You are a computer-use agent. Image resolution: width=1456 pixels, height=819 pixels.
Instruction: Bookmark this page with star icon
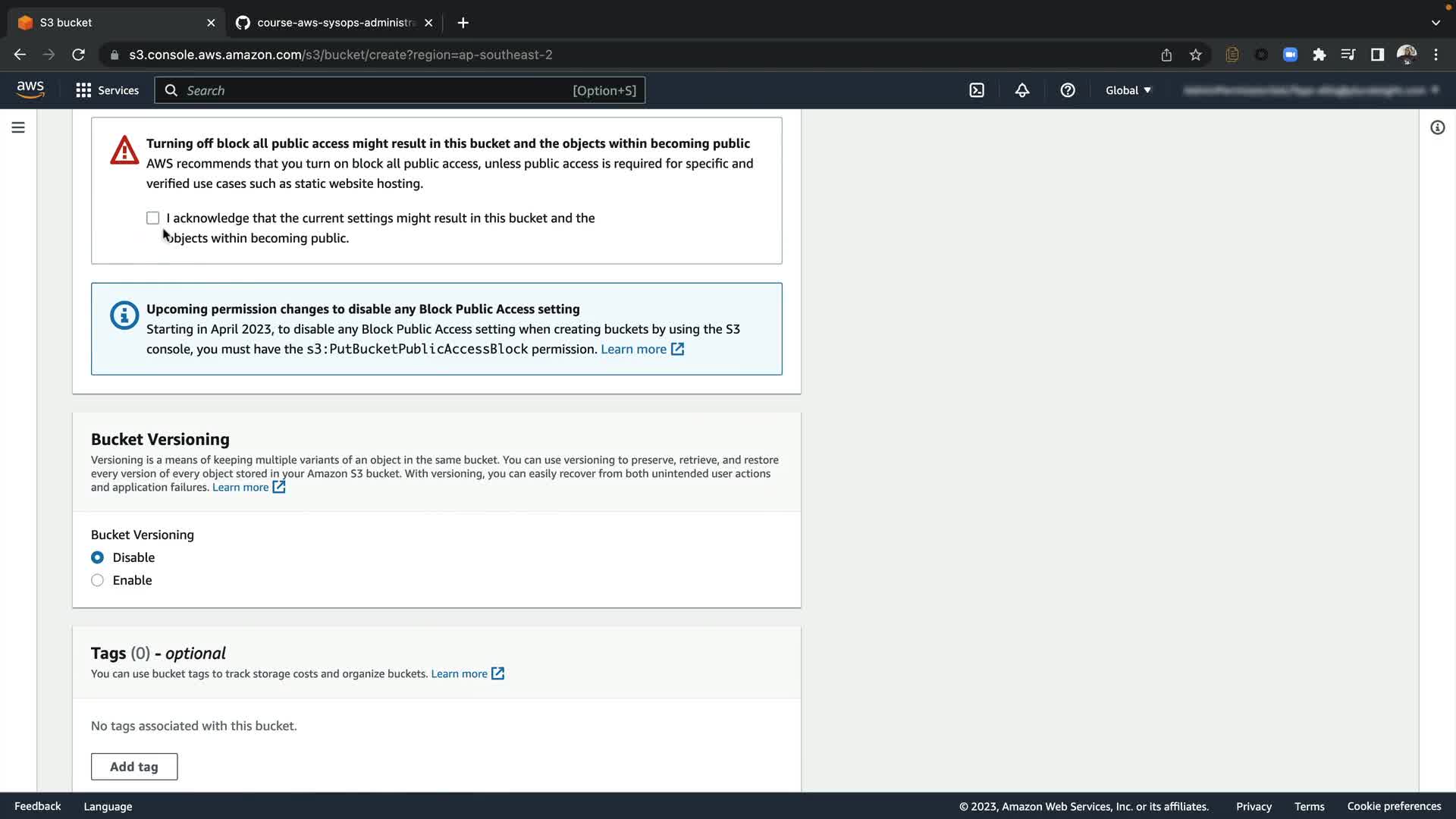click(1196, 55)
